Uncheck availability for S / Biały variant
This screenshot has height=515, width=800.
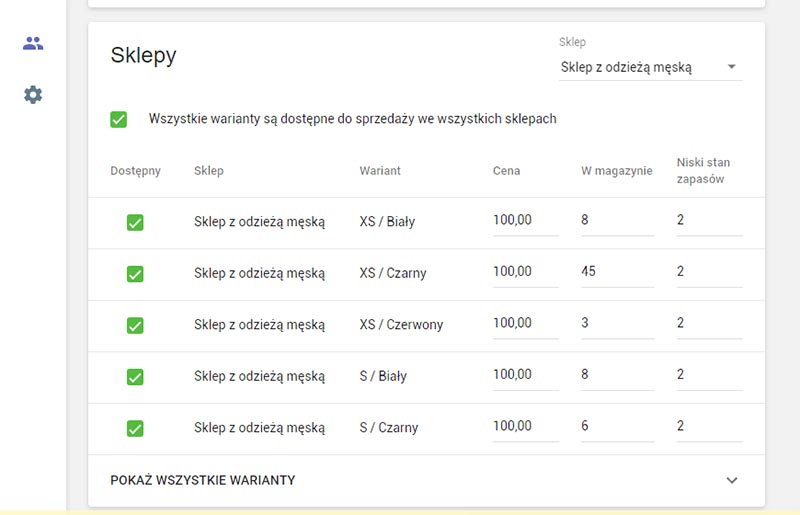point(135,377)
